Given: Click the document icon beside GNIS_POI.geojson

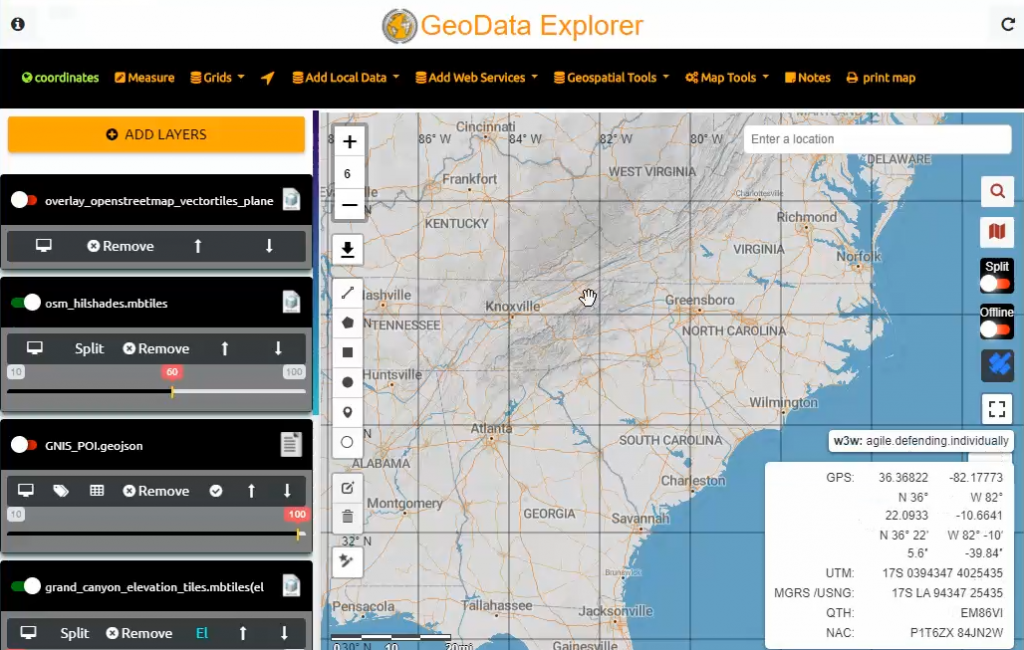Looking at the screenshot, I should (291, 444).
